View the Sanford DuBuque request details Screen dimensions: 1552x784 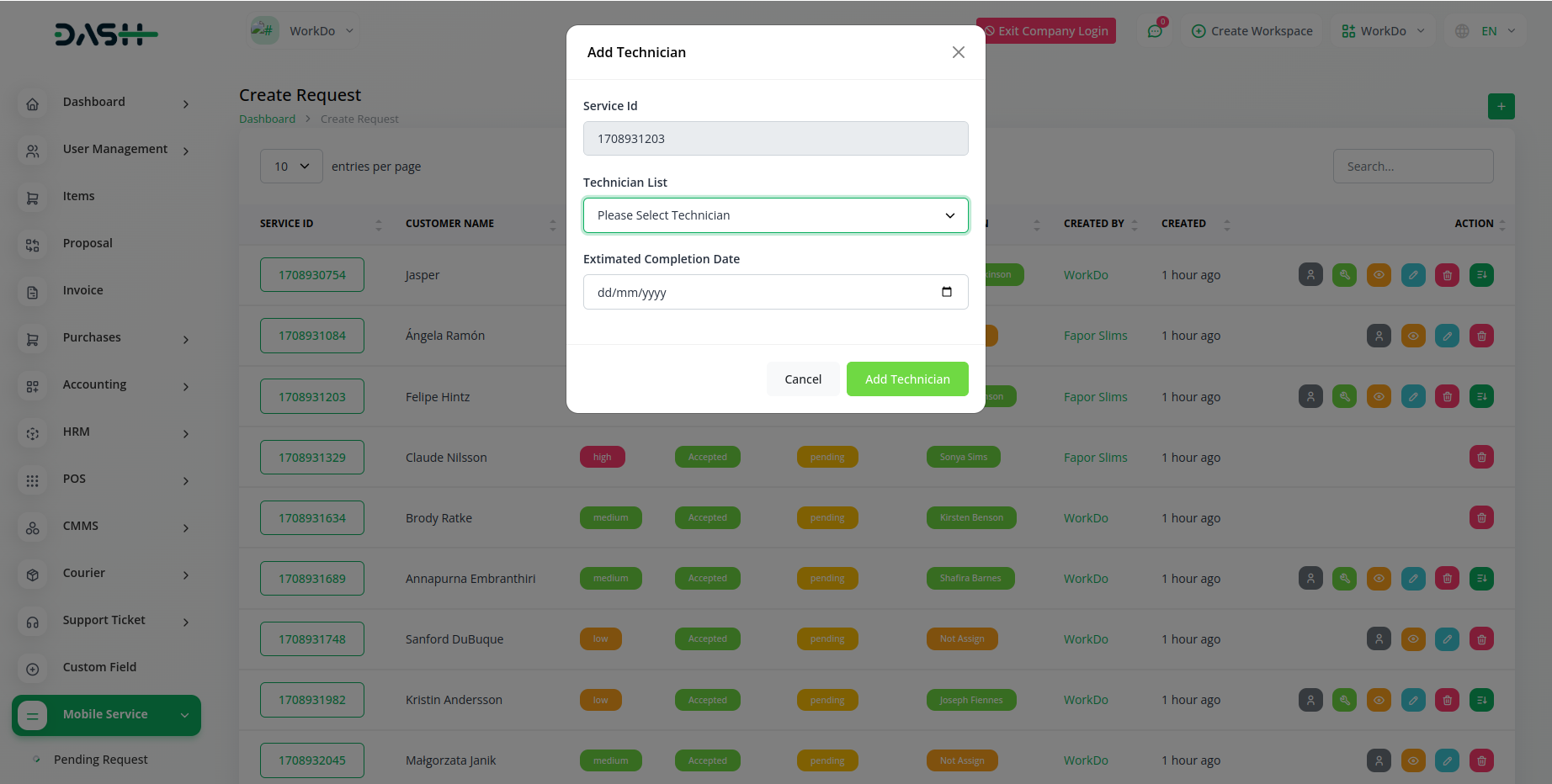point(1413,639)
